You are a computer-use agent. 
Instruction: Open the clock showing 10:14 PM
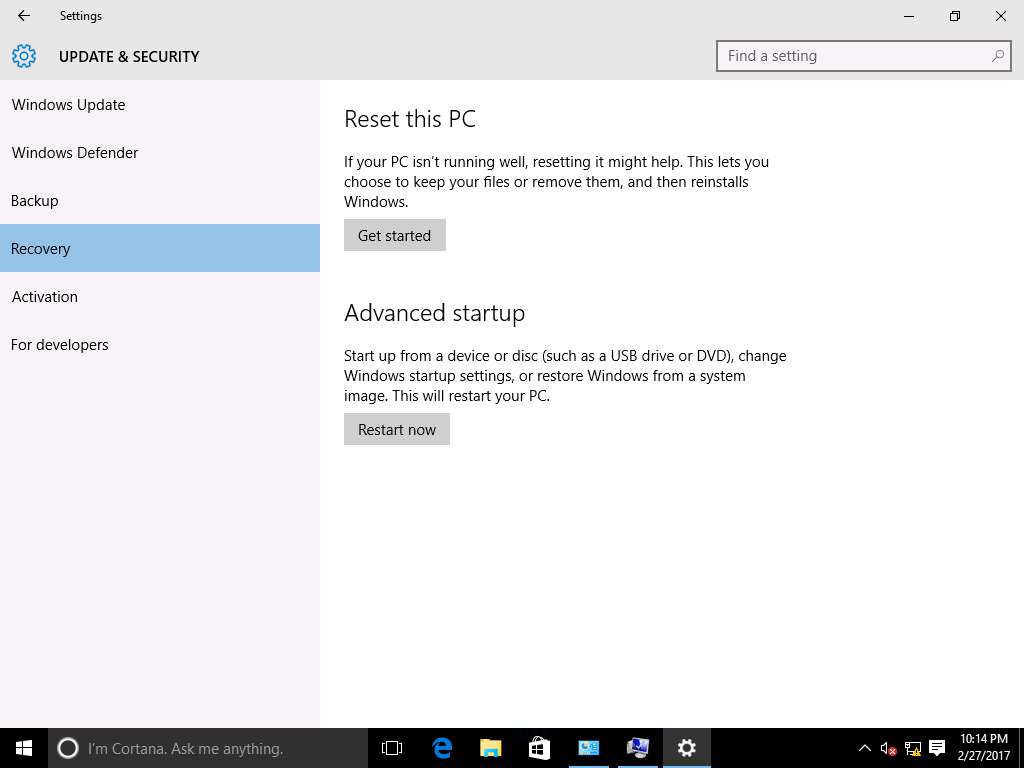click(x=984, y=748)
